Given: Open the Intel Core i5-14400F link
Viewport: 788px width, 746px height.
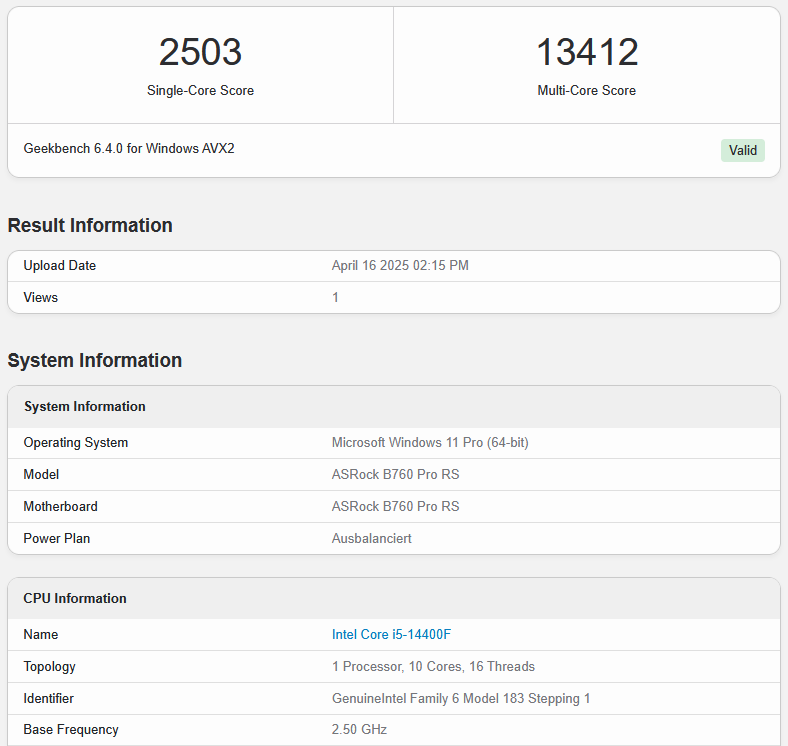Looking at the screenshot, I should point(391,634).
